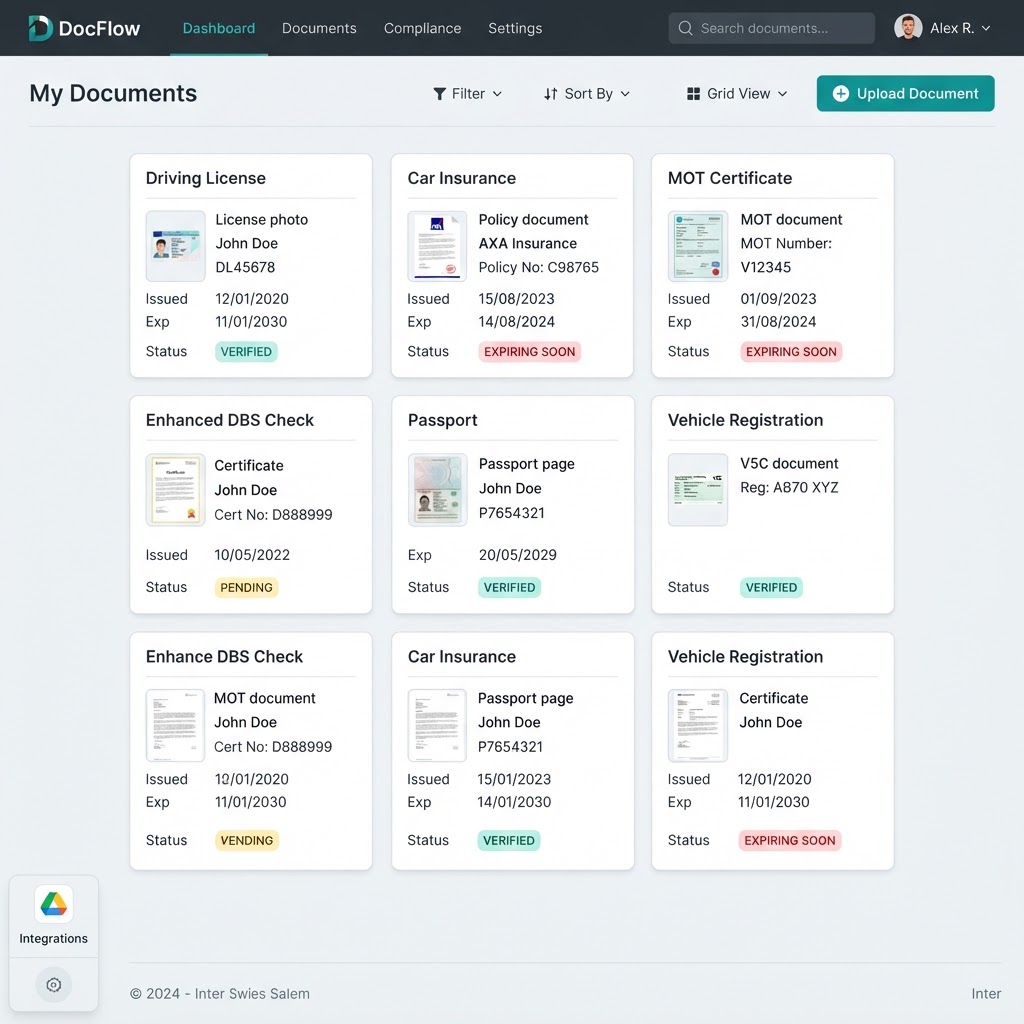
Task: Click VERIFIED badge on Driving License
Action: tap(246, 351)
